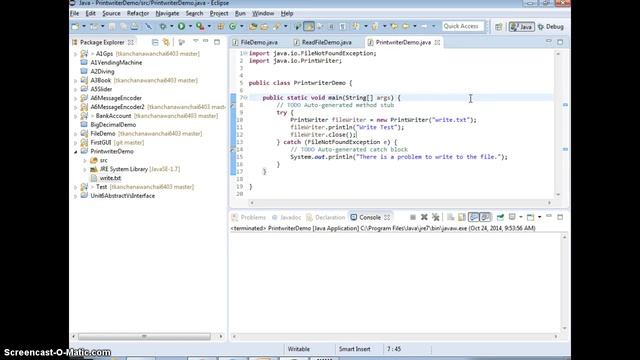Click the Console Terminate stop icon

[x=413, y=217]
